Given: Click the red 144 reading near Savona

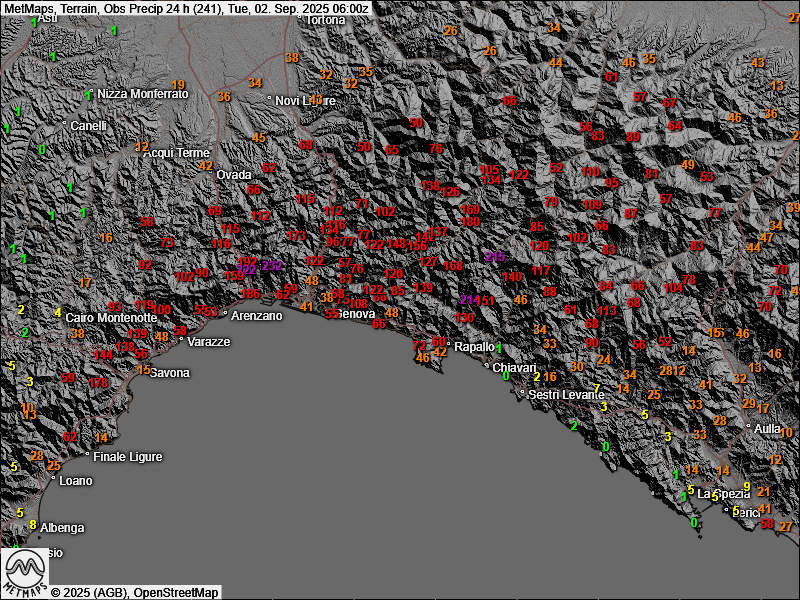Looking at the screenshot, I should click(103, 355).
